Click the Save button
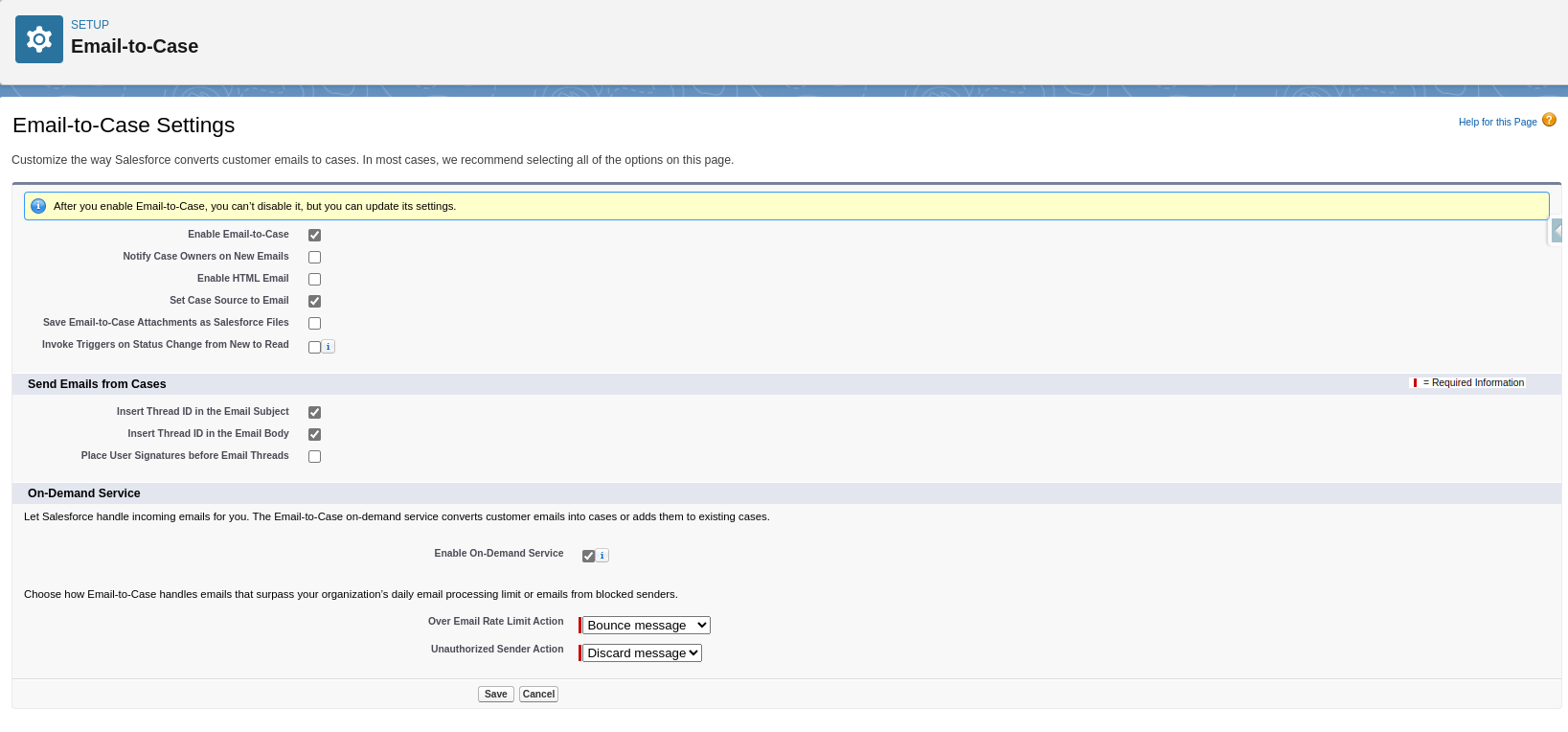The height and width of the screenshot is (732, 1568). [496, 695]
